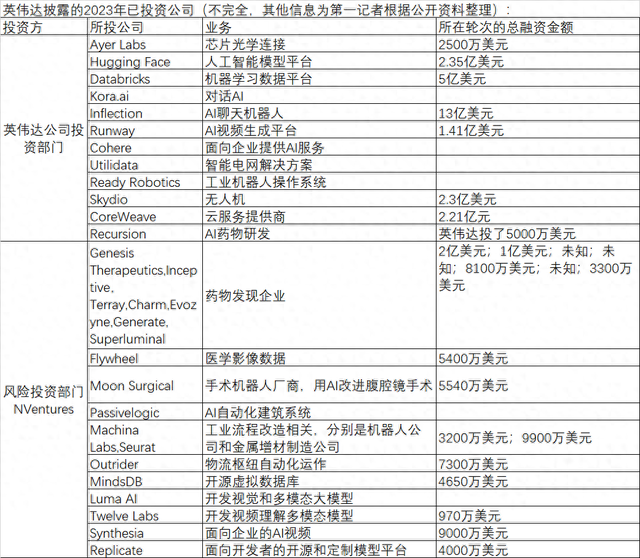
Task: Click the '5亿美元' amount cell
Action: pos(538,78)
